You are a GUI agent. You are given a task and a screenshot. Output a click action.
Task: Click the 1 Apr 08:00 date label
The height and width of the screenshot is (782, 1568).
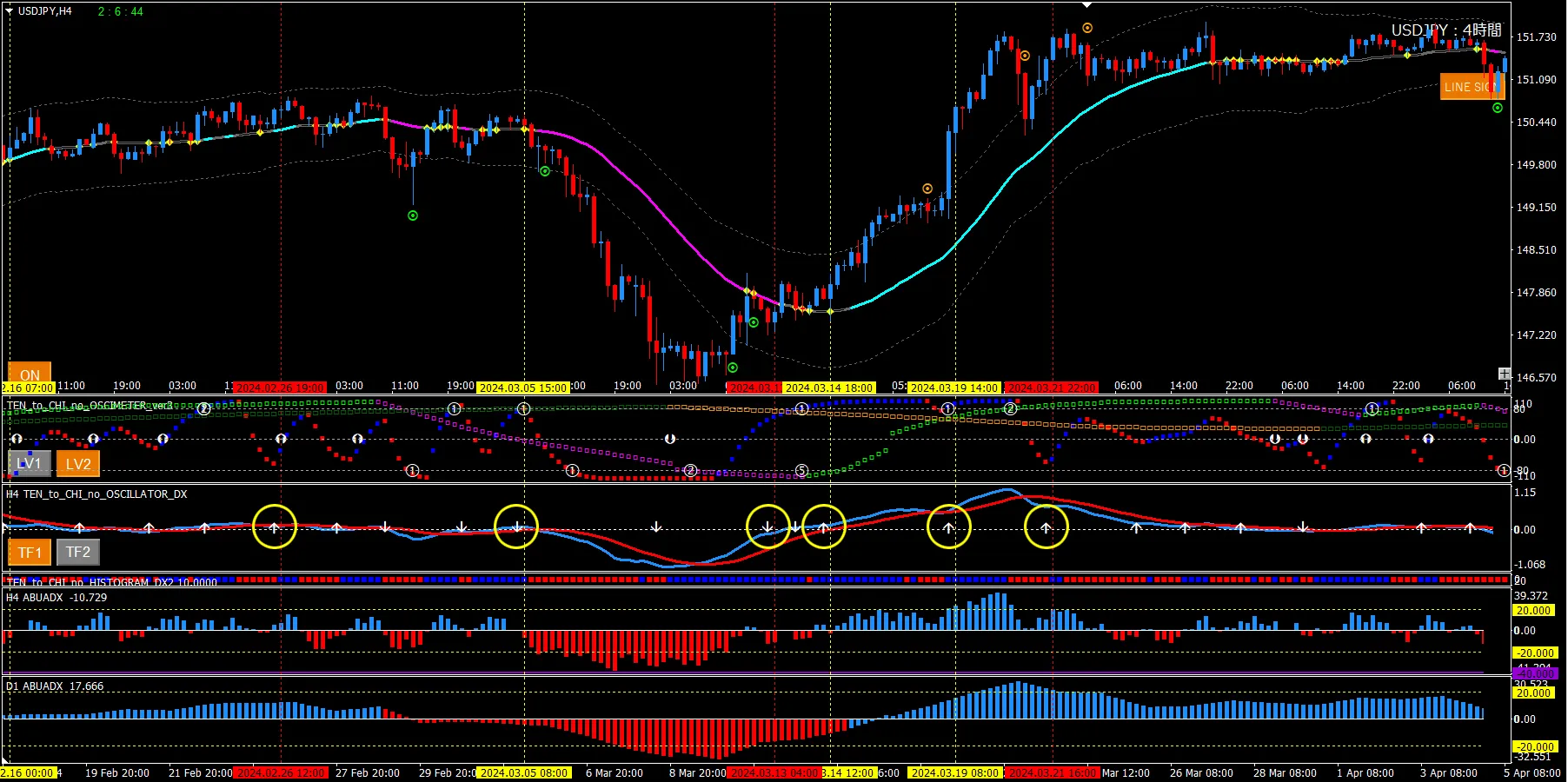pos(1365,772)
